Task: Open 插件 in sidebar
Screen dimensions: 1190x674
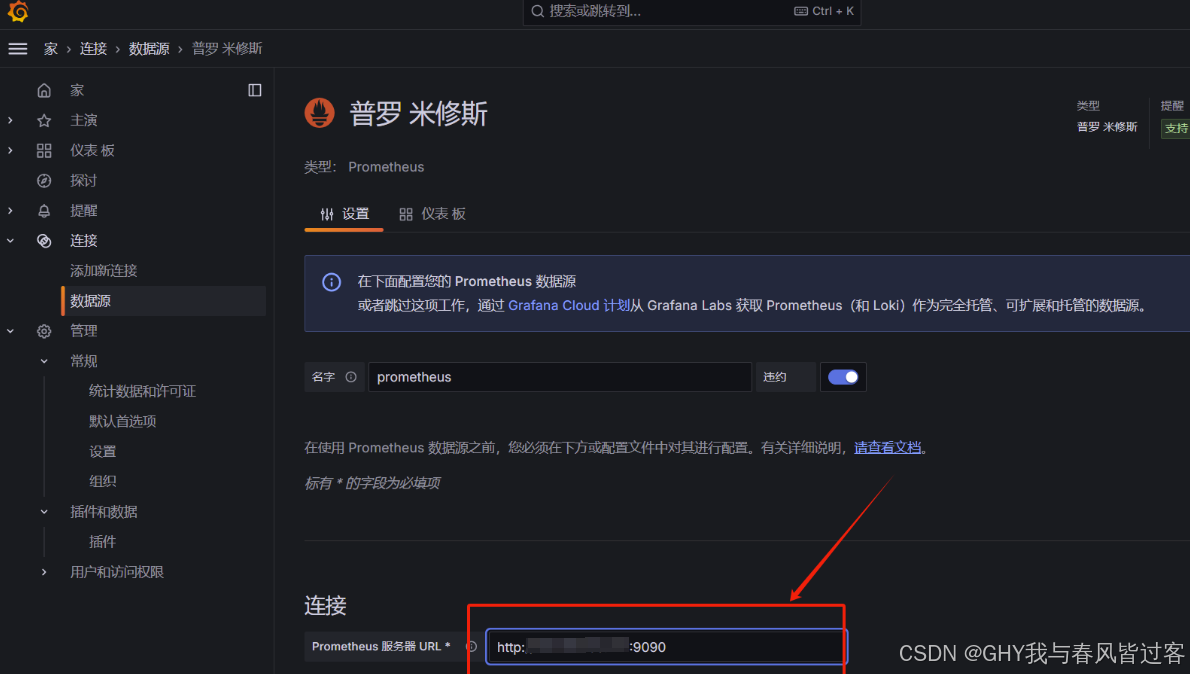Action: coord(102,541)
